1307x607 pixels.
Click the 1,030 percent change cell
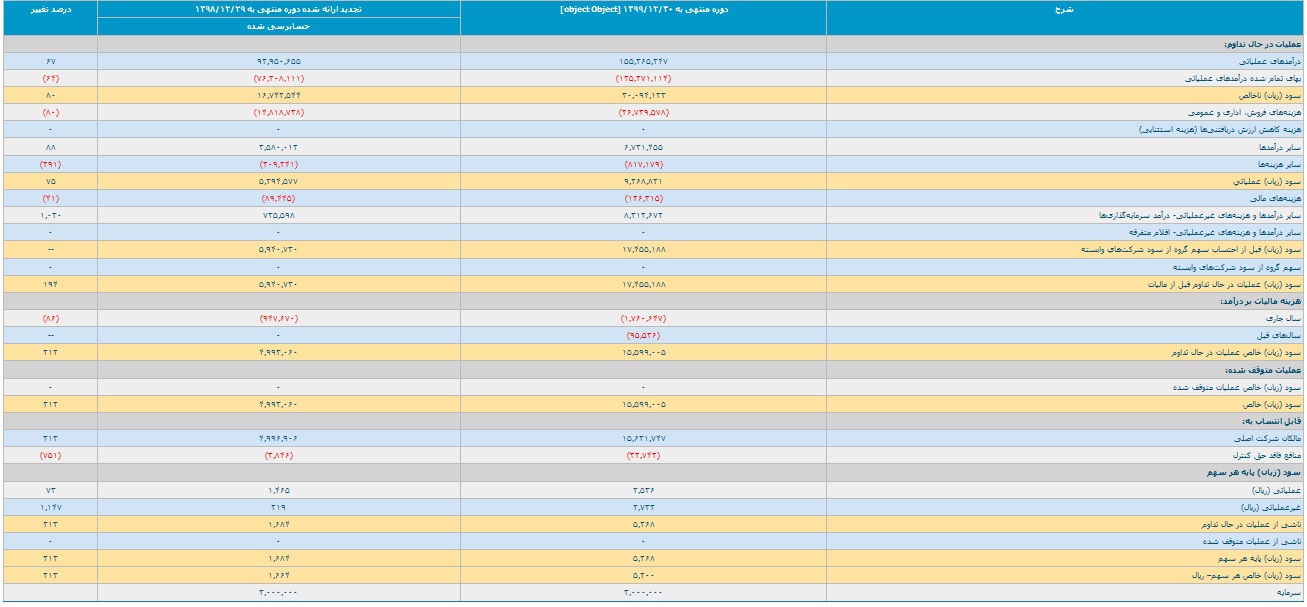pos(50,215)
